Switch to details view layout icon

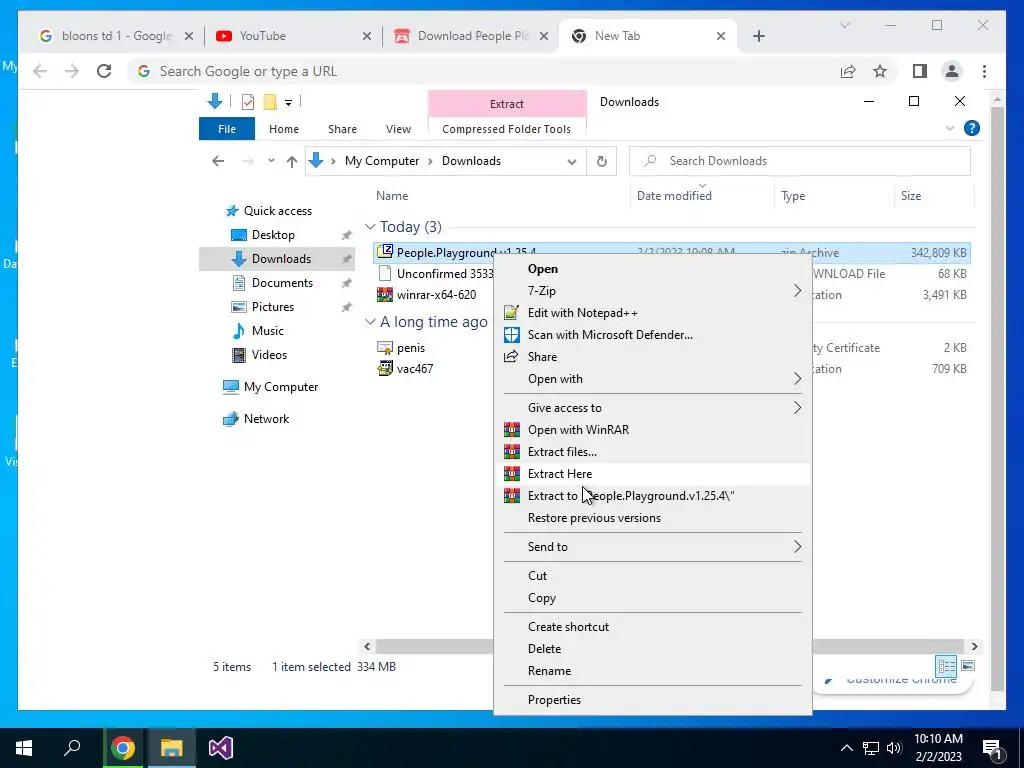pos(946,666)
